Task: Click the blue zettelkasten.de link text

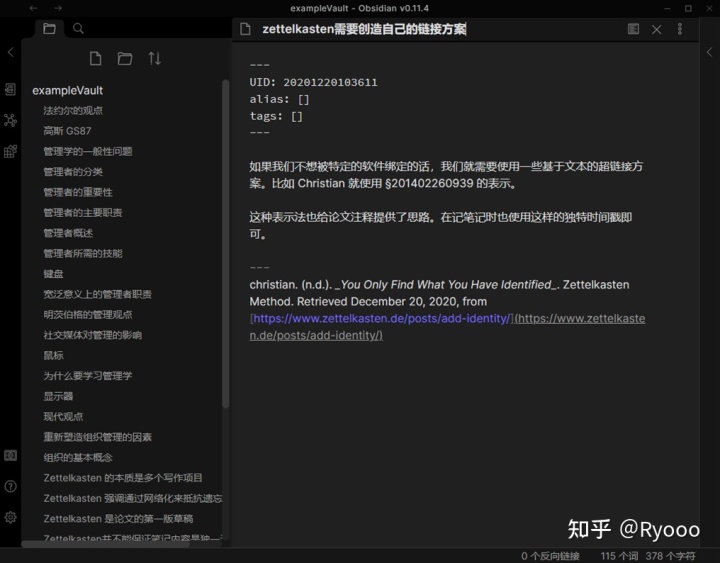Action: click(x=381, y=318)
